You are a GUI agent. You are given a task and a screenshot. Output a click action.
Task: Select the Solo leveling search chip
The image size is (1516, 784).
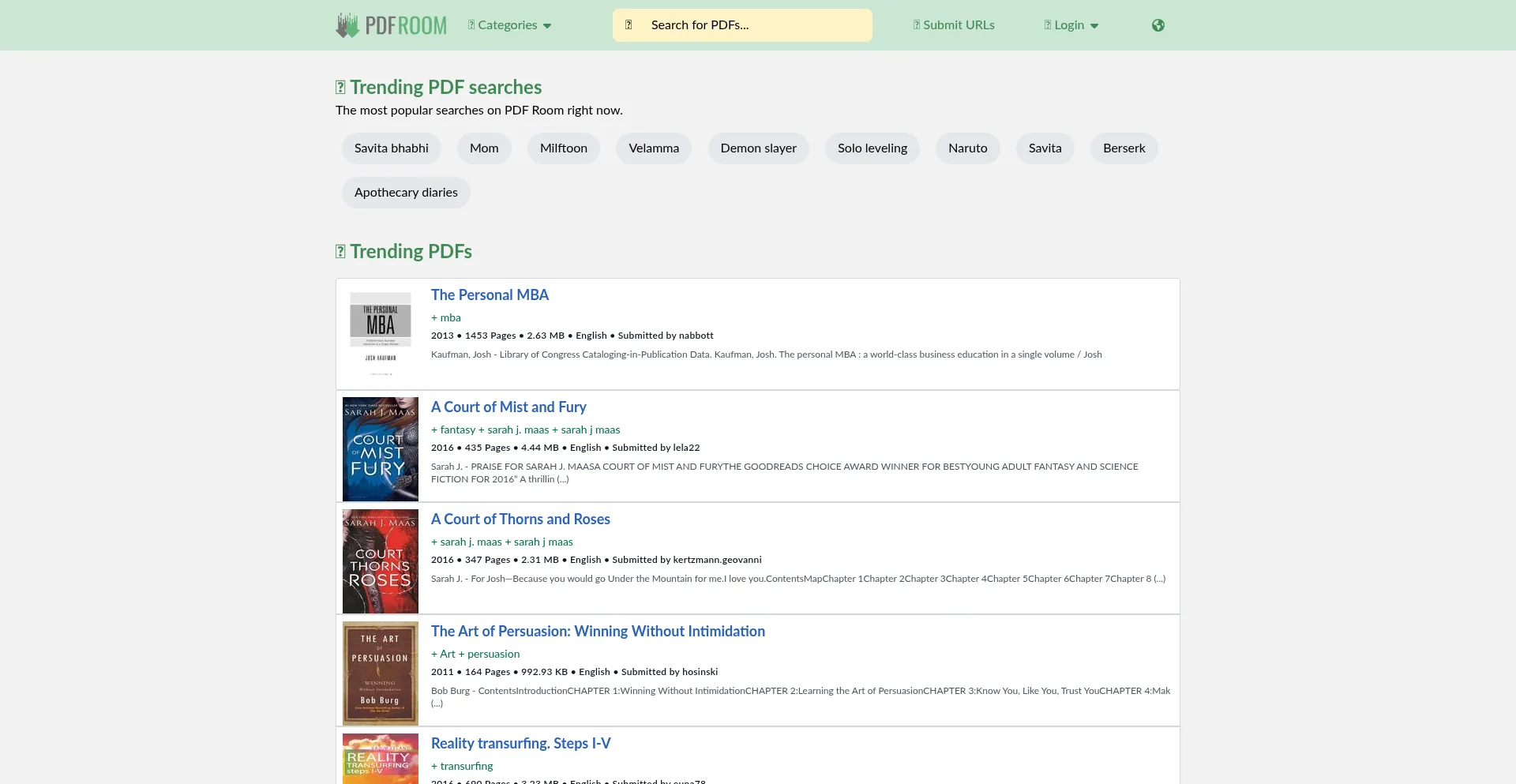pos(872,148)
